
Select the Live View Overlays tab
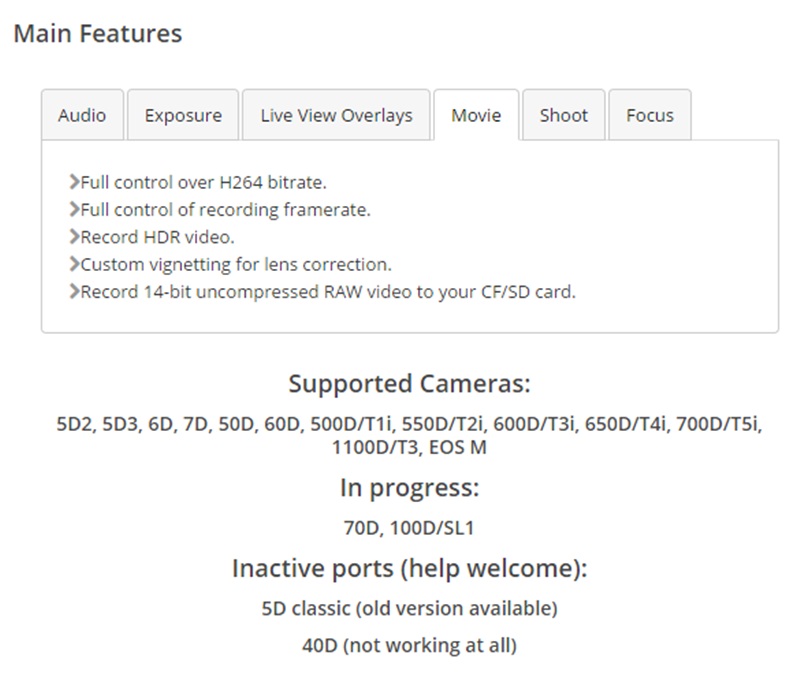[336, 115]
